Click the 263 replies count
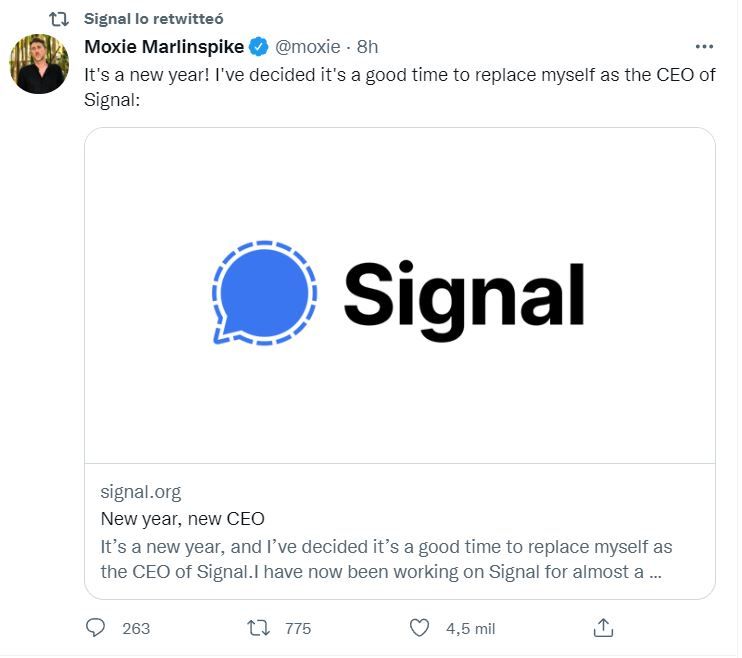742x658 pixels. pos(135,628)
